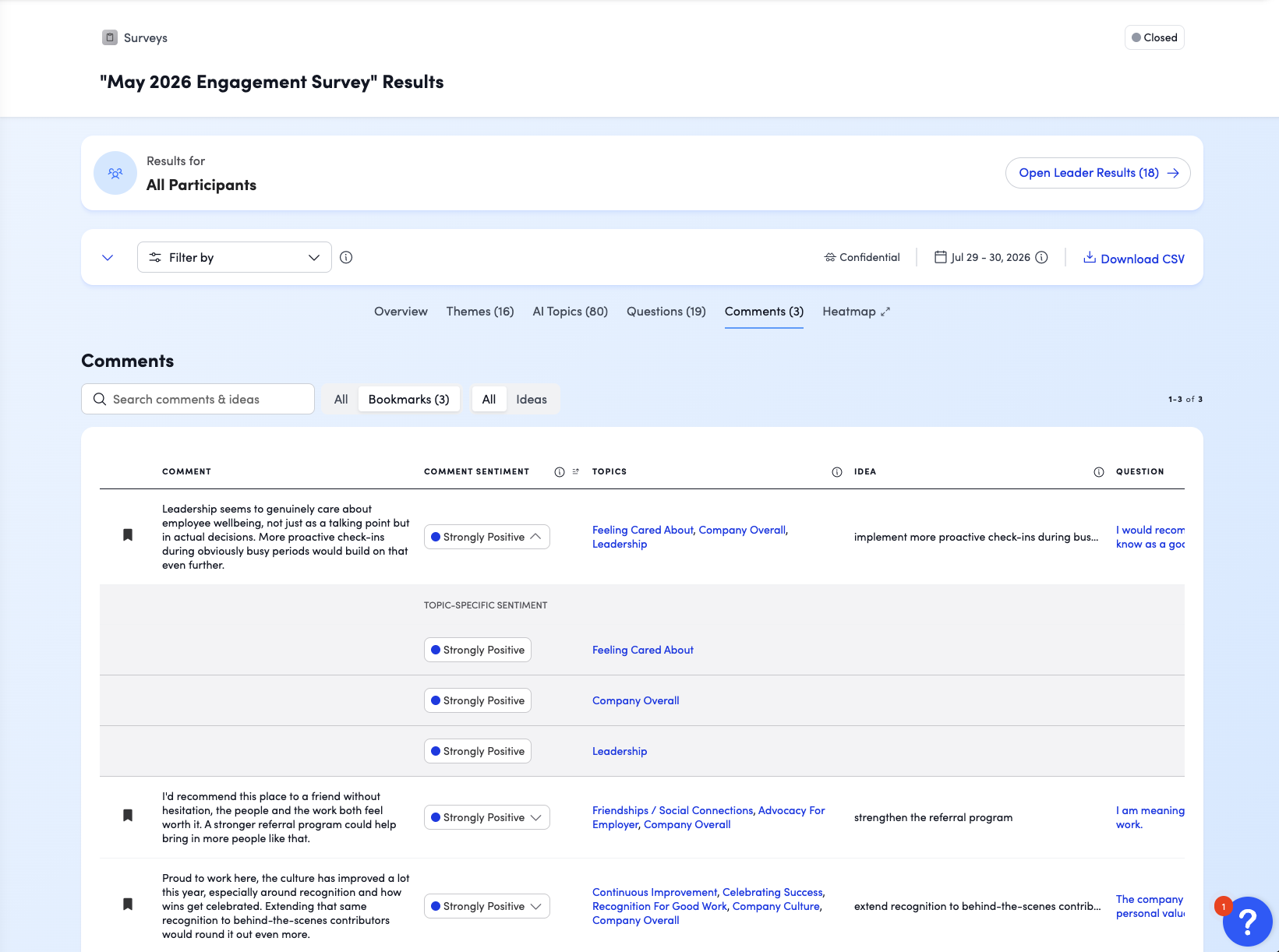Open the Heatmap tab
The width and height of the screenshot is (1279, 952).
[856, 312]
